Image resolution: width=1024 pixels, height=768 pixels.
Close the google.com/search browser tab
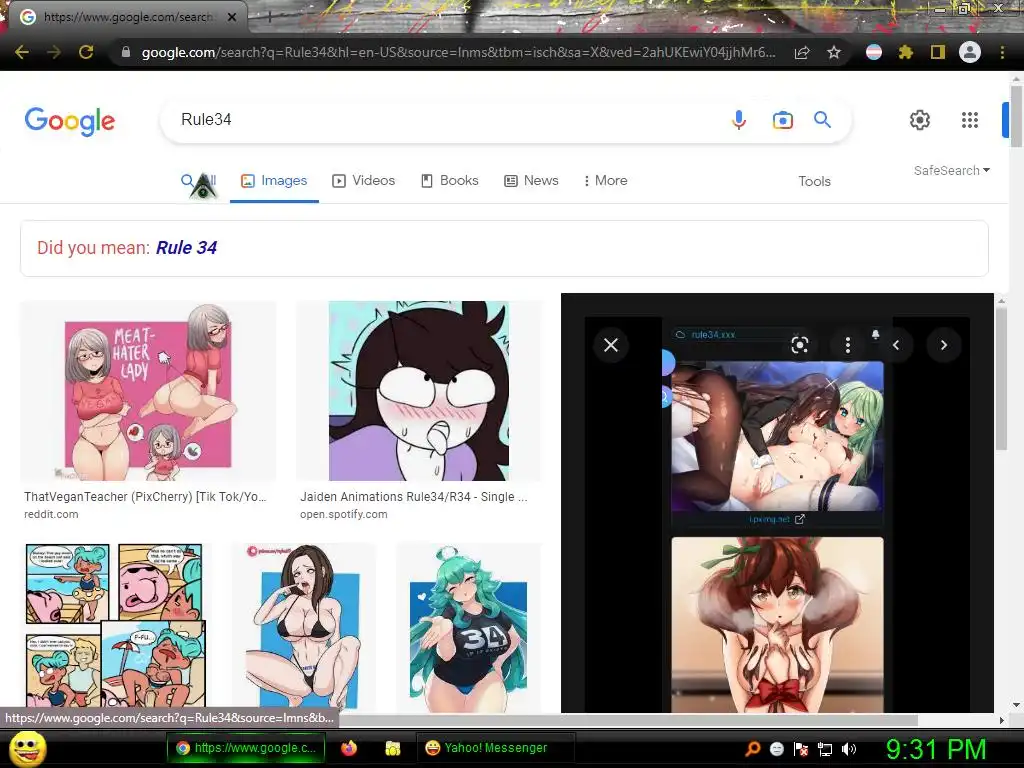coord(232,17)
